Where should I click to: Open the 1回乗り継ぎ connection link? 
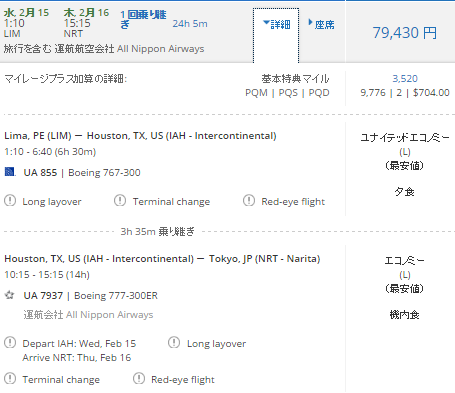(x=143, y=19)
